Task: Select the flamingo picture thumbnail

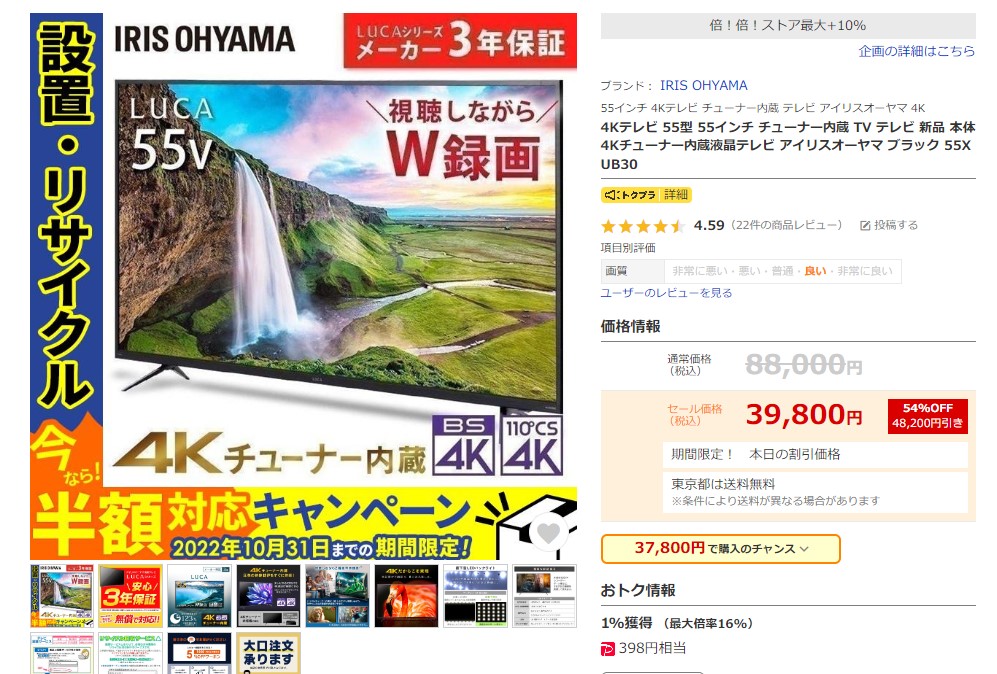Action: [x=406, y=596]
